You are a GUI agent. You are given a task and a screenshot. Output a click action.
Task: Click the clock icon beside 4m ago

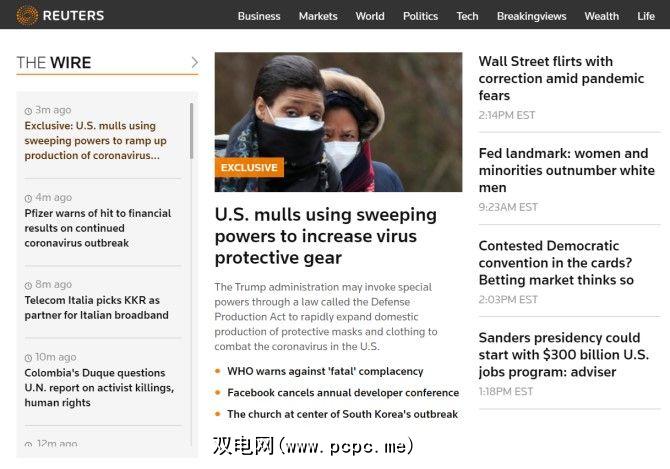coord(28,199)
